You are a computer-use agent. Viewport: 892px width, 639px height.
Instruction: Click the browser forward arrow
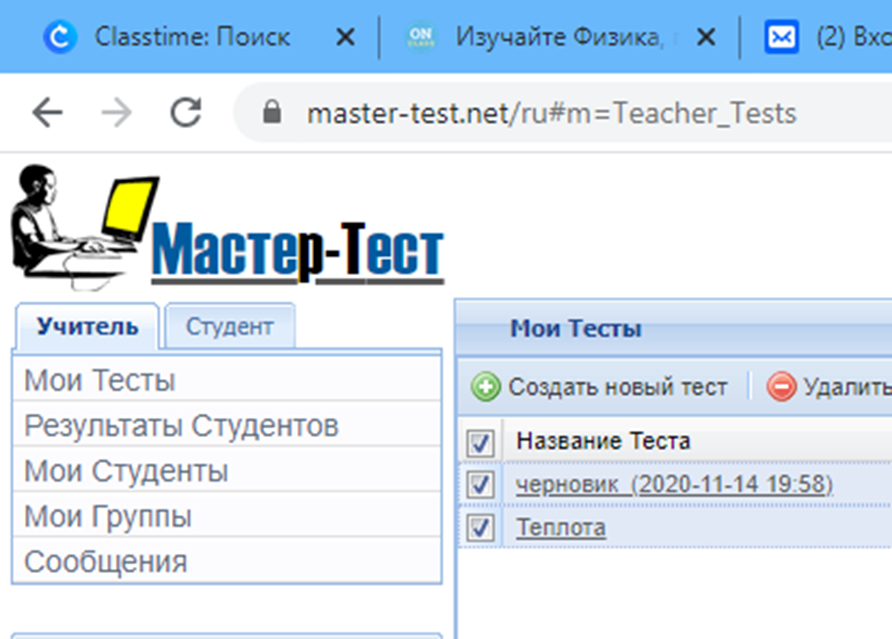(117, 112)
